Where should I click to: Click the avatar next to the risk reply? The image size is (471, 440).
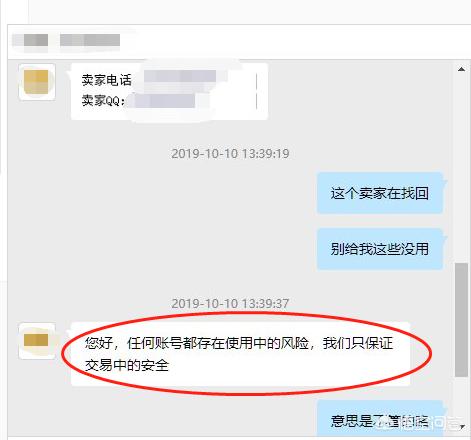[x=37, y=341]
